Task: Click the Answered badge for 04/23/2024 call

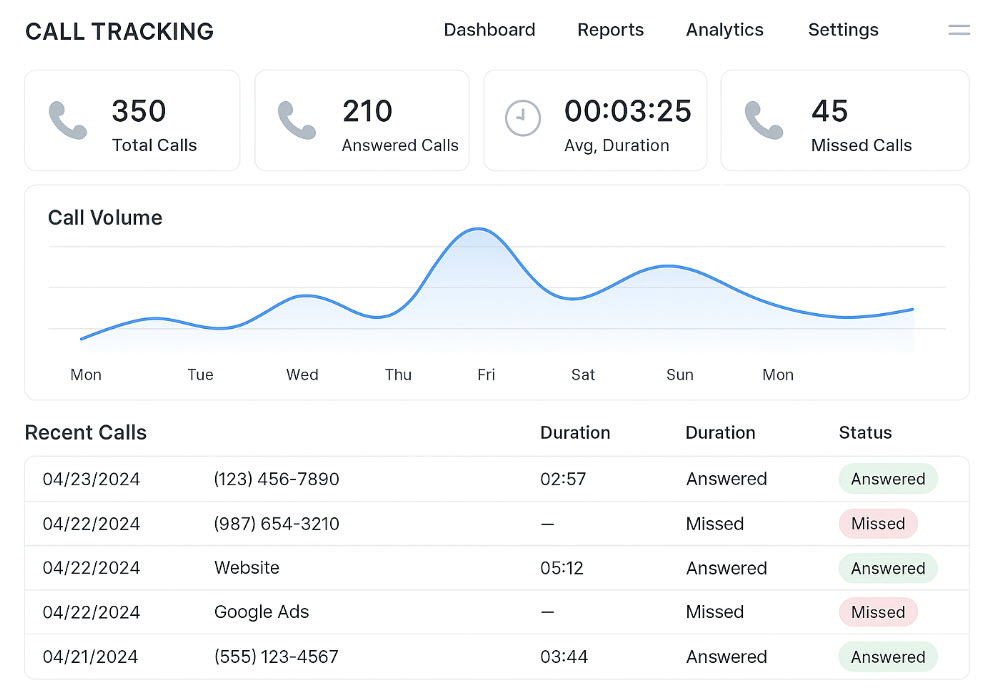Action: pos(887,479)
